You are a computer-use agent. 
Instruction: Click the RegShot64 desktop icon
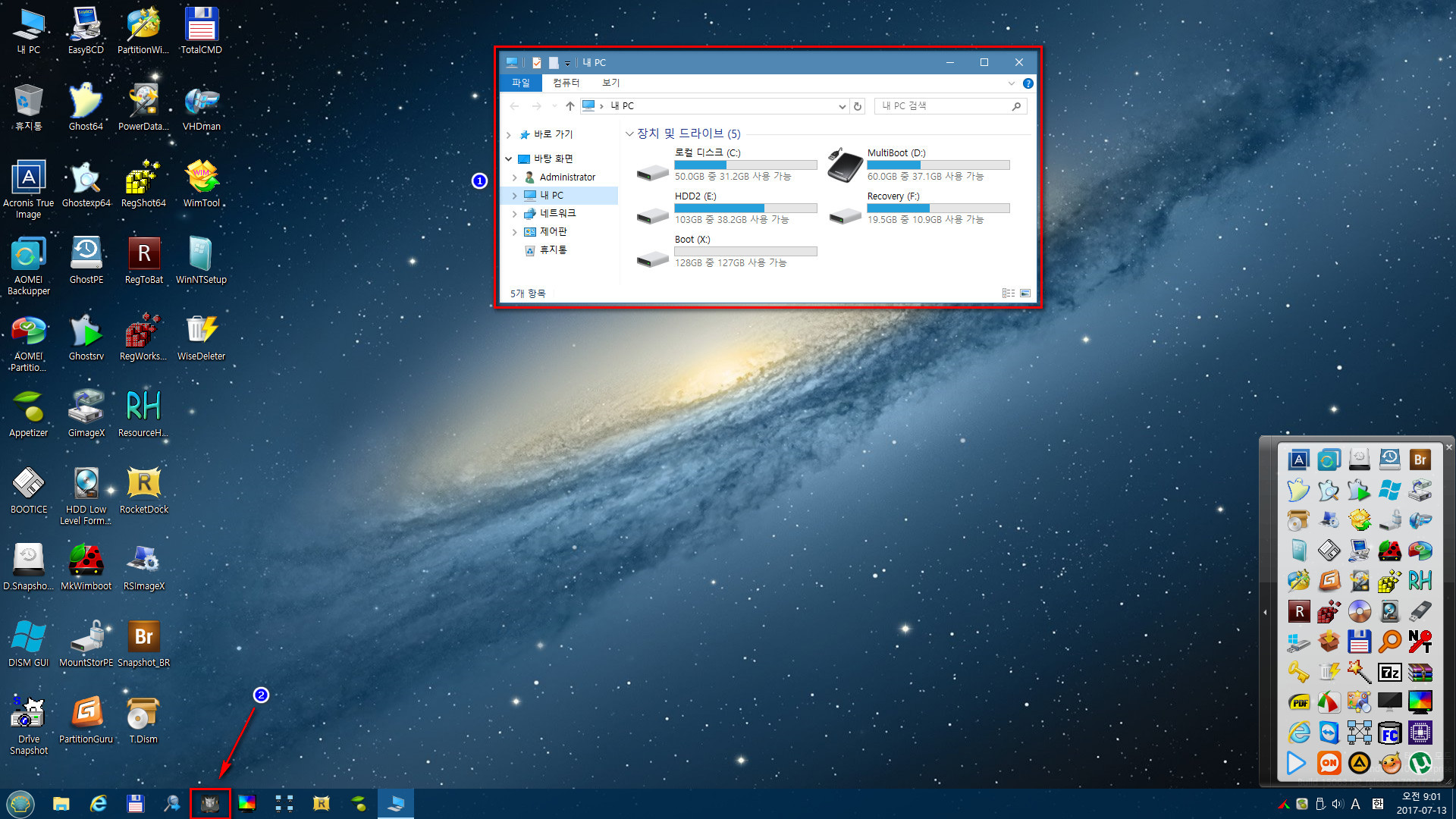pos(143,184)
